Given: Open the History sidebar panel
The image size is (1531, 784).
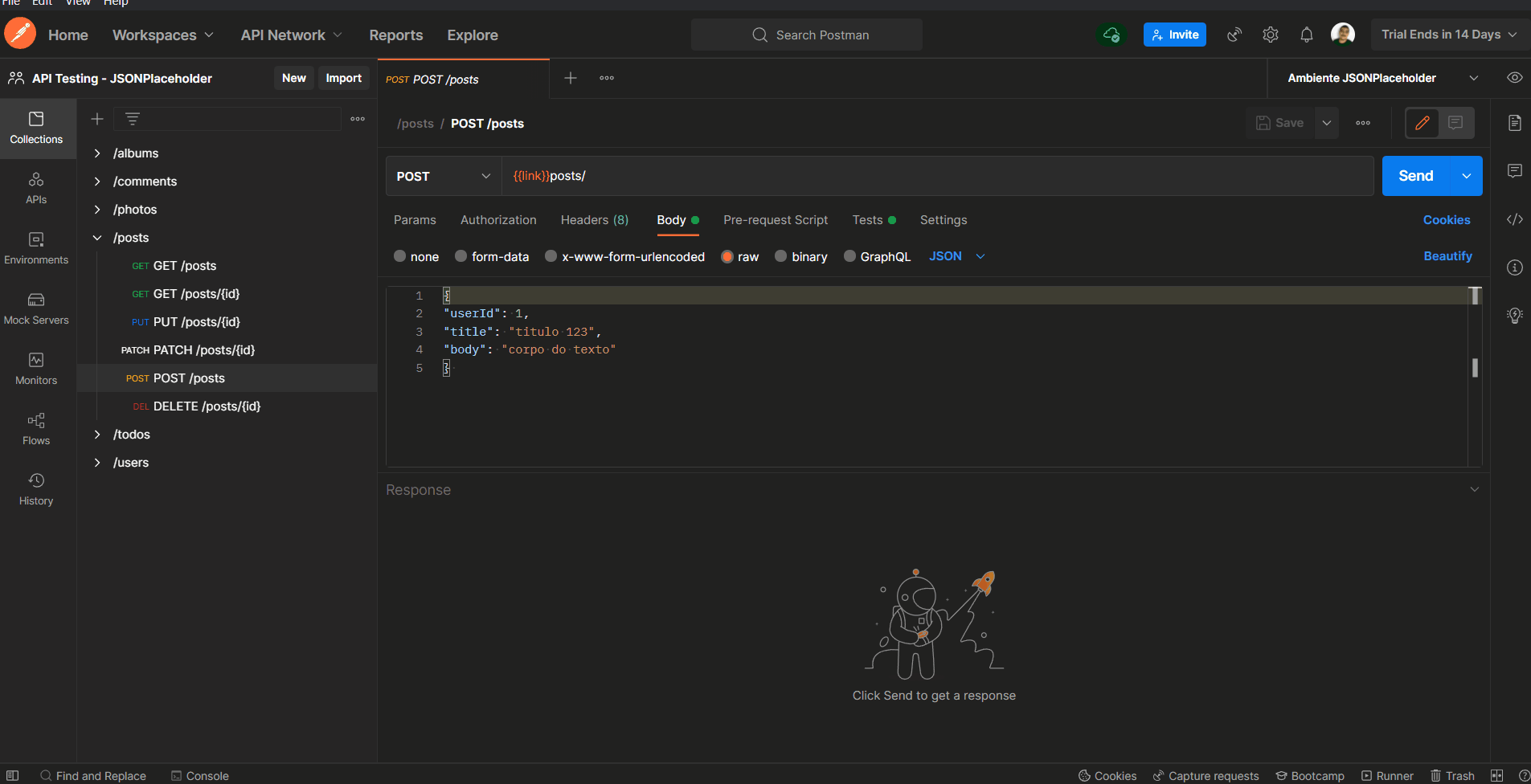Looking at the screenshot, I should 36,489.
